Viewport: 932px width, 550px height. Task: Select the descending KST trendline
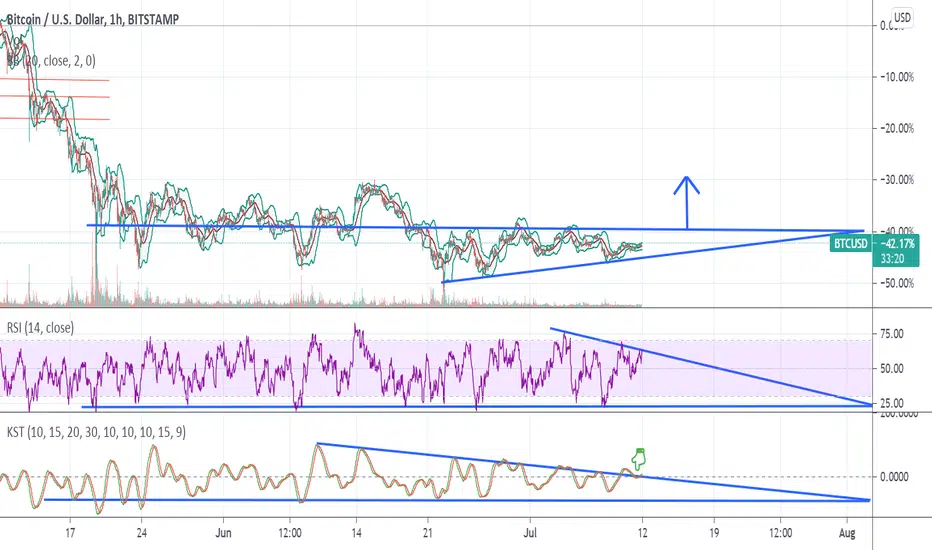click(x=593, y=472)
